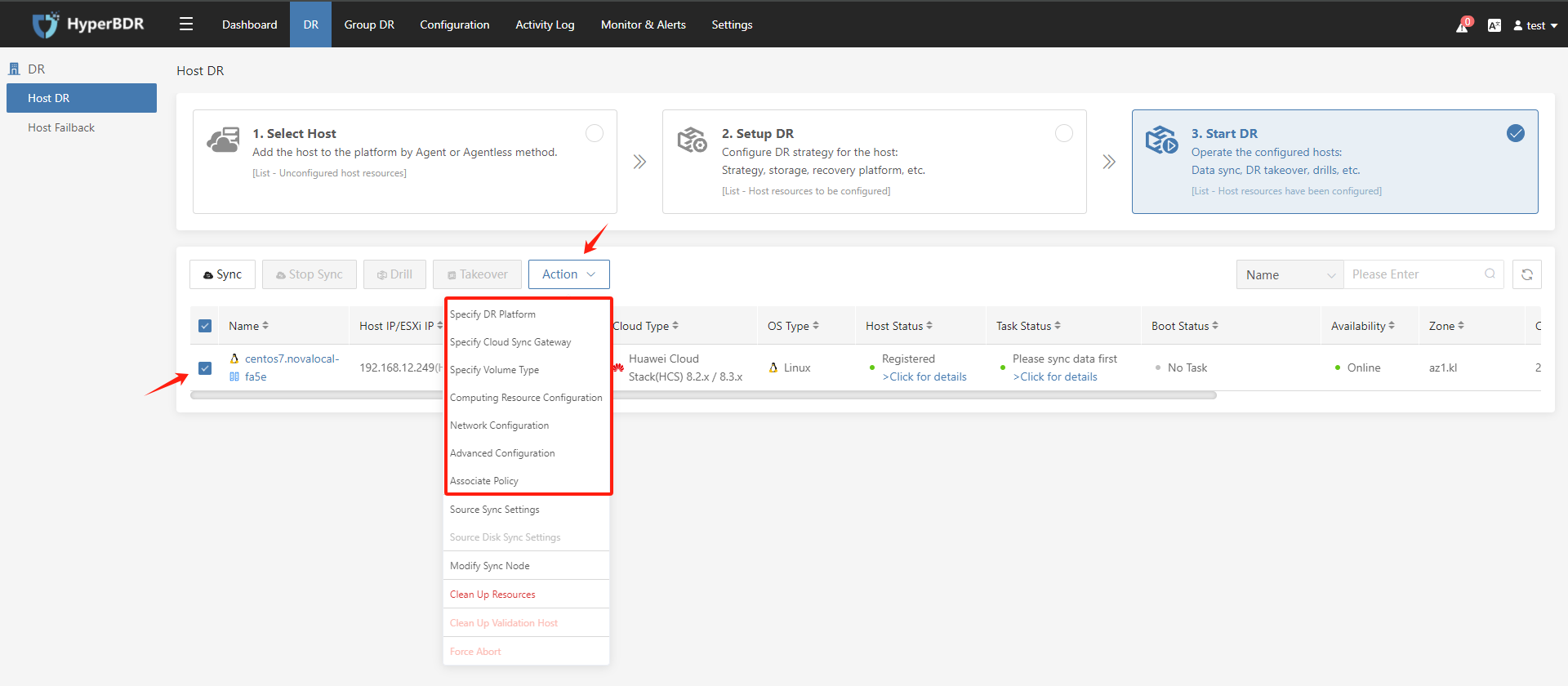Sort by OS Type column arrows
The width and height of the screenshot is (1568, 686).
pos(816,325)
